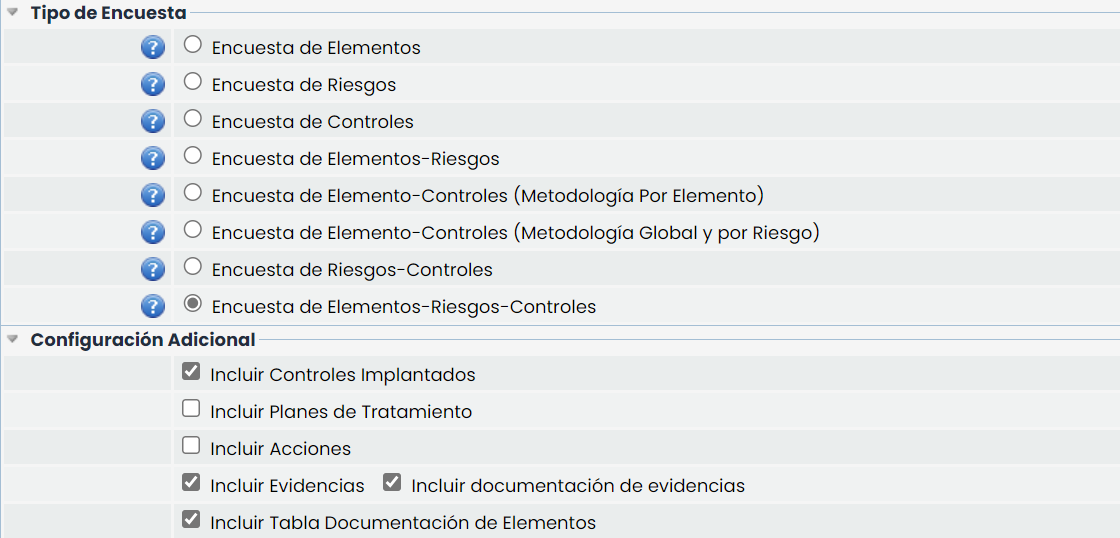This screenshot has width=1120, height=538.
Task: Collapse the Configuración Adicional section
Action: pyautogui.click(x=13, y=339)
